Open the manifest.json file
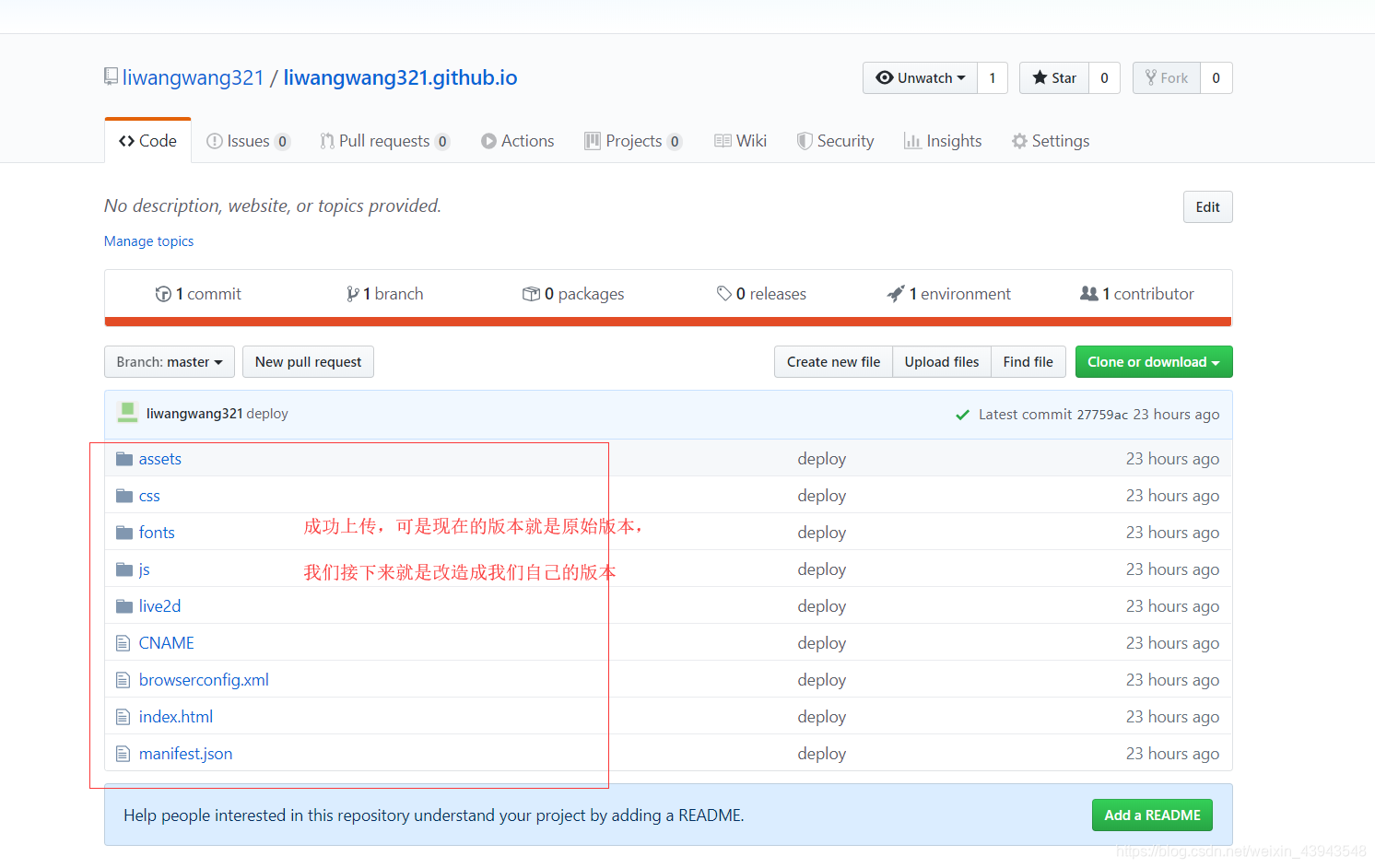The width and height of the screenshot is (1375, 868). (x=185, y=754)
